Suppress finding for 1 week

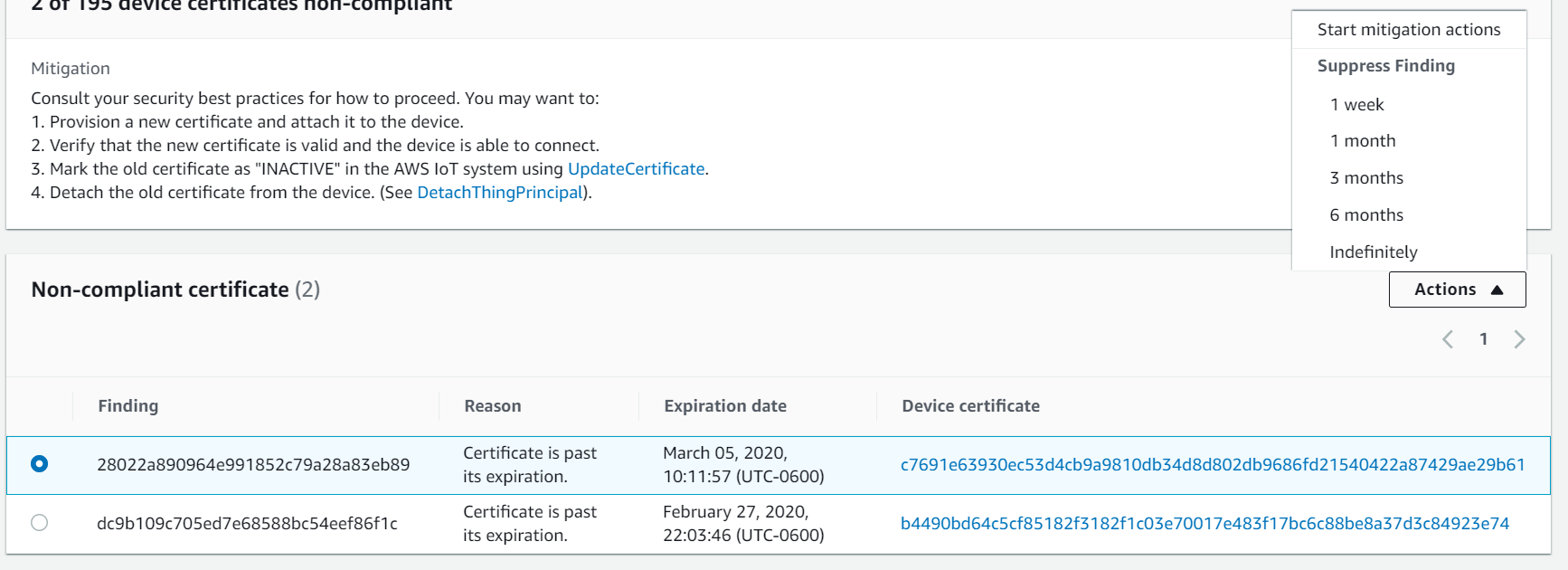click(x=1356, y=105)
